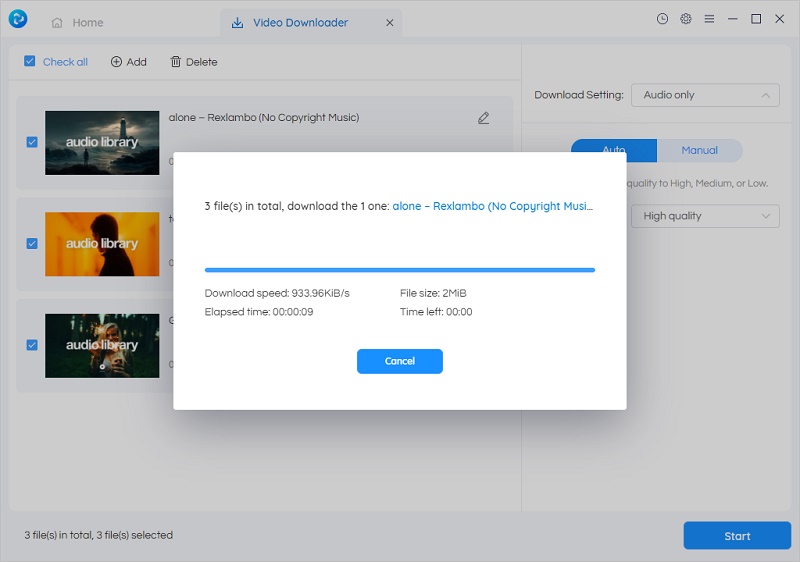The image size is (800, 562).
Task: Click the Add button label
Action: (136, 62)
